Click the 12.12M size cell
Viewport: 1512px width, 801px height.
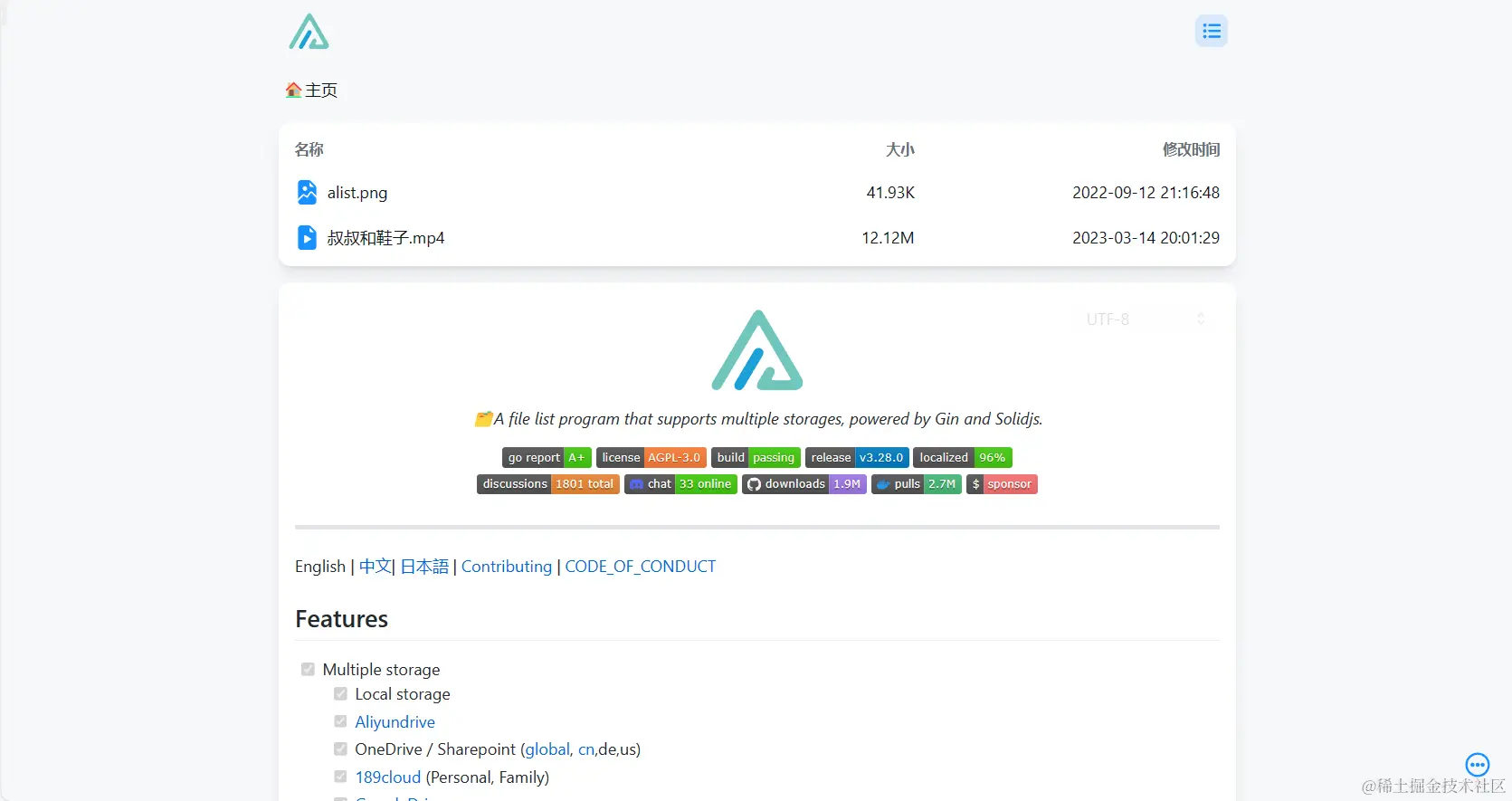click(x=888, y=238)
